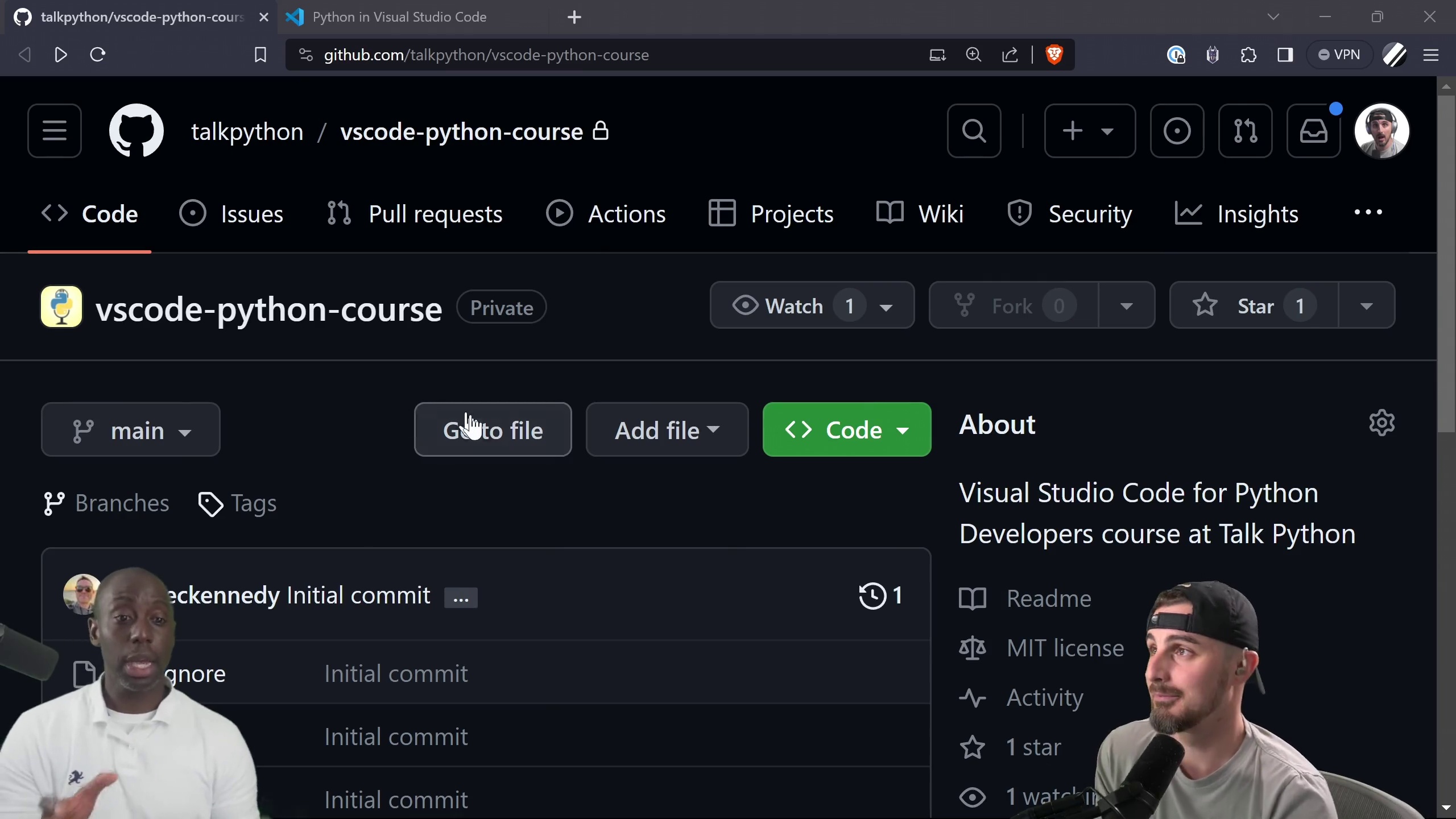Expand the Watch notification options arrow
Image resolution: width=1456 pixels, height=819 pixels.
click(x=886, y=307)
